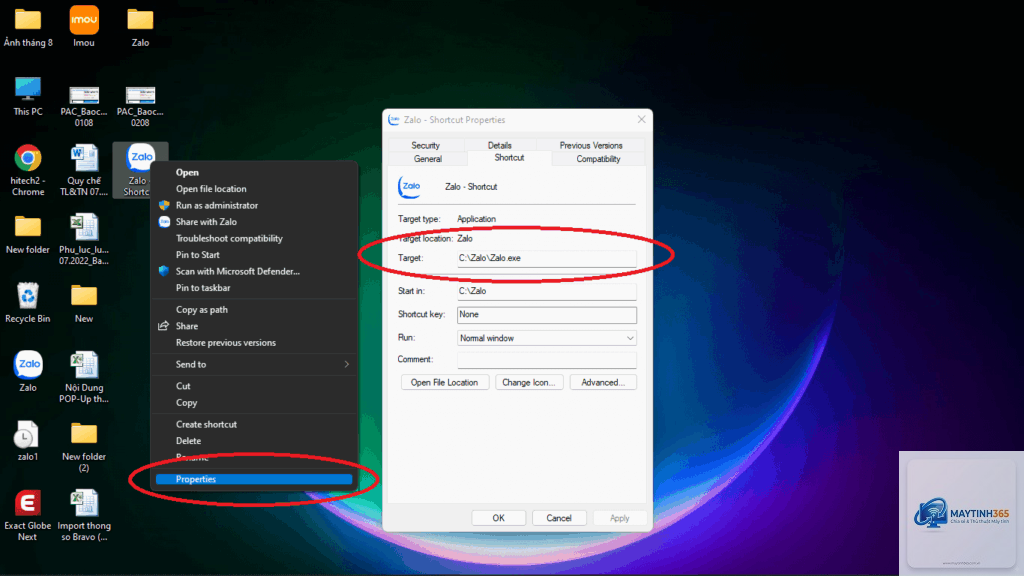
Task: Switch to the Security tab
Action: tap(426, 145)
